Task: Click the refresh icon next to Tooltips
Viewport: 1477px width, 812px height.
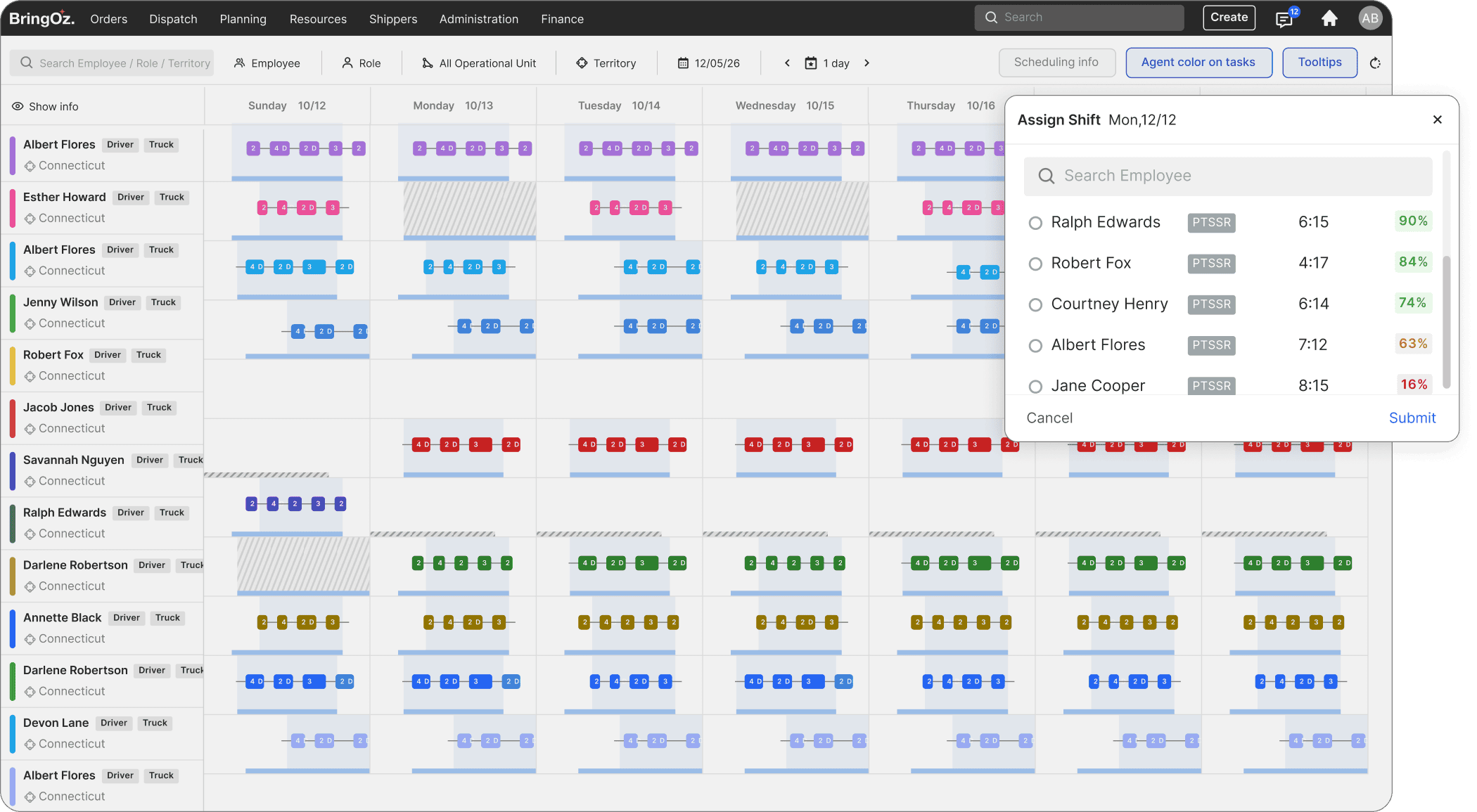Action: (x=1375, y=63)
